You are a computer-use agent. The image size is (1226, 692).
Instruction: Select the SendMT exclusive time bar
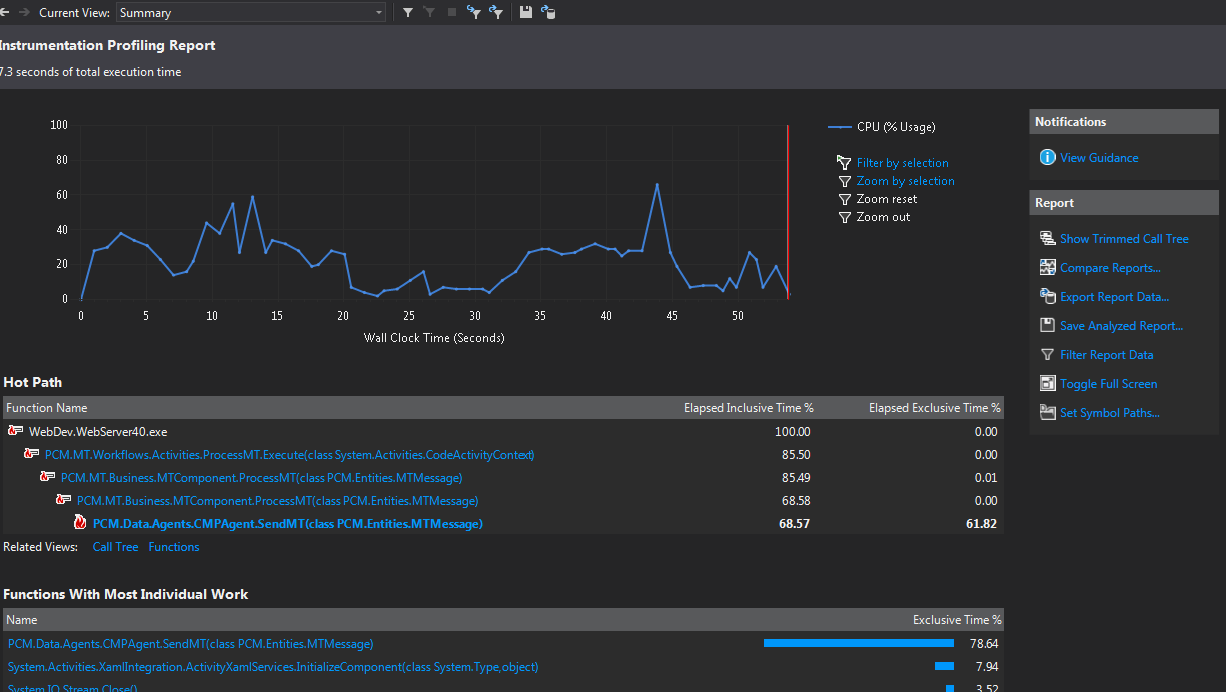click(x=858, y=643)
